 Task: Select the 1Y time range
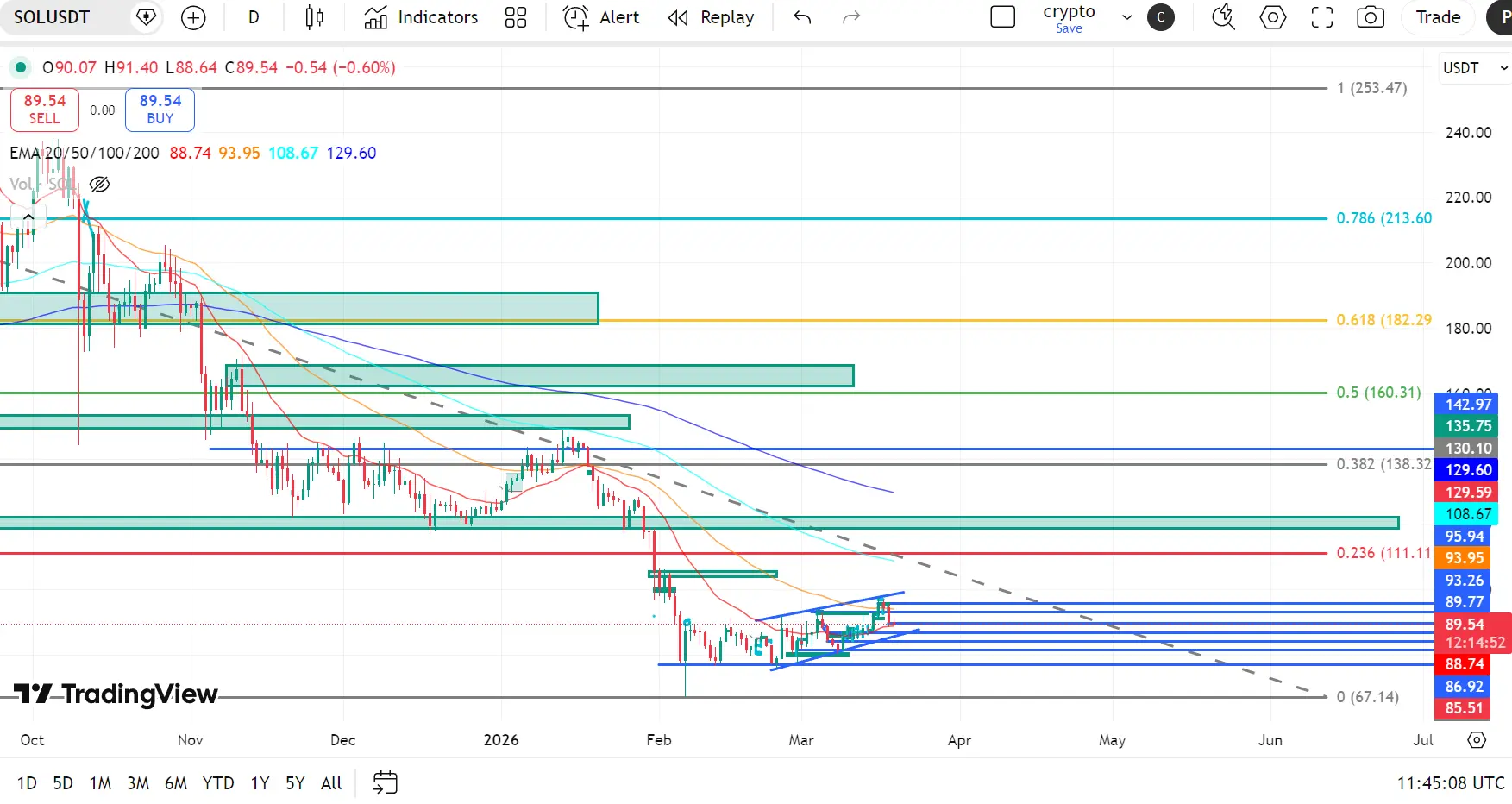point(260,783)
